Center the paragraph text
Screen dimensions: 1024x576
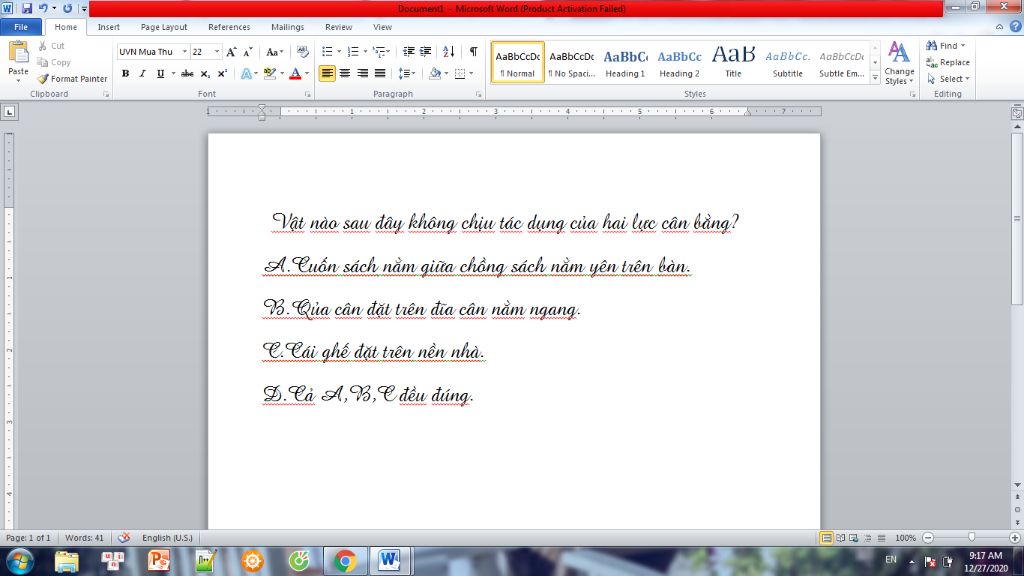345,74
